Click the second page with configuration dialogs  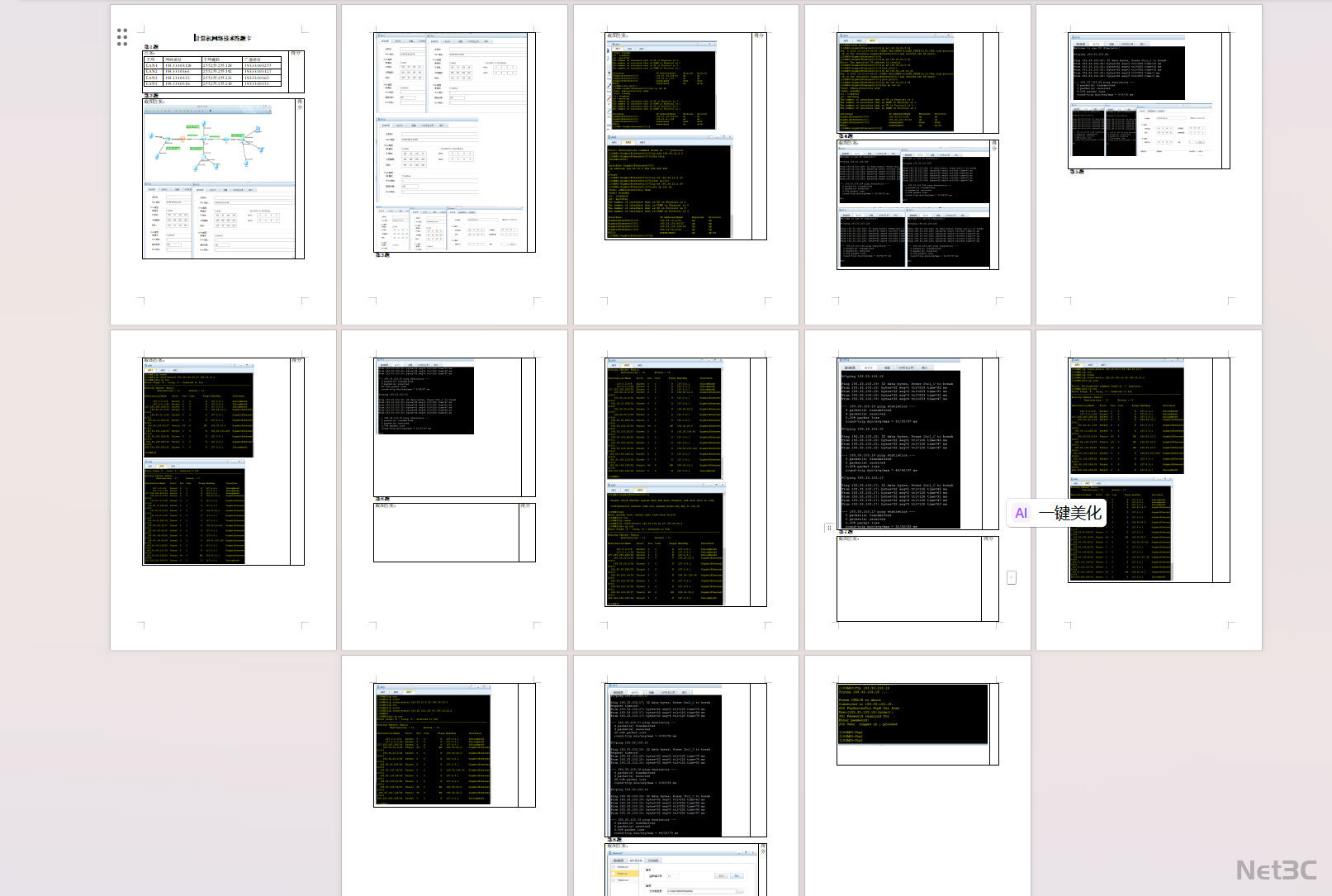(454, 165)
